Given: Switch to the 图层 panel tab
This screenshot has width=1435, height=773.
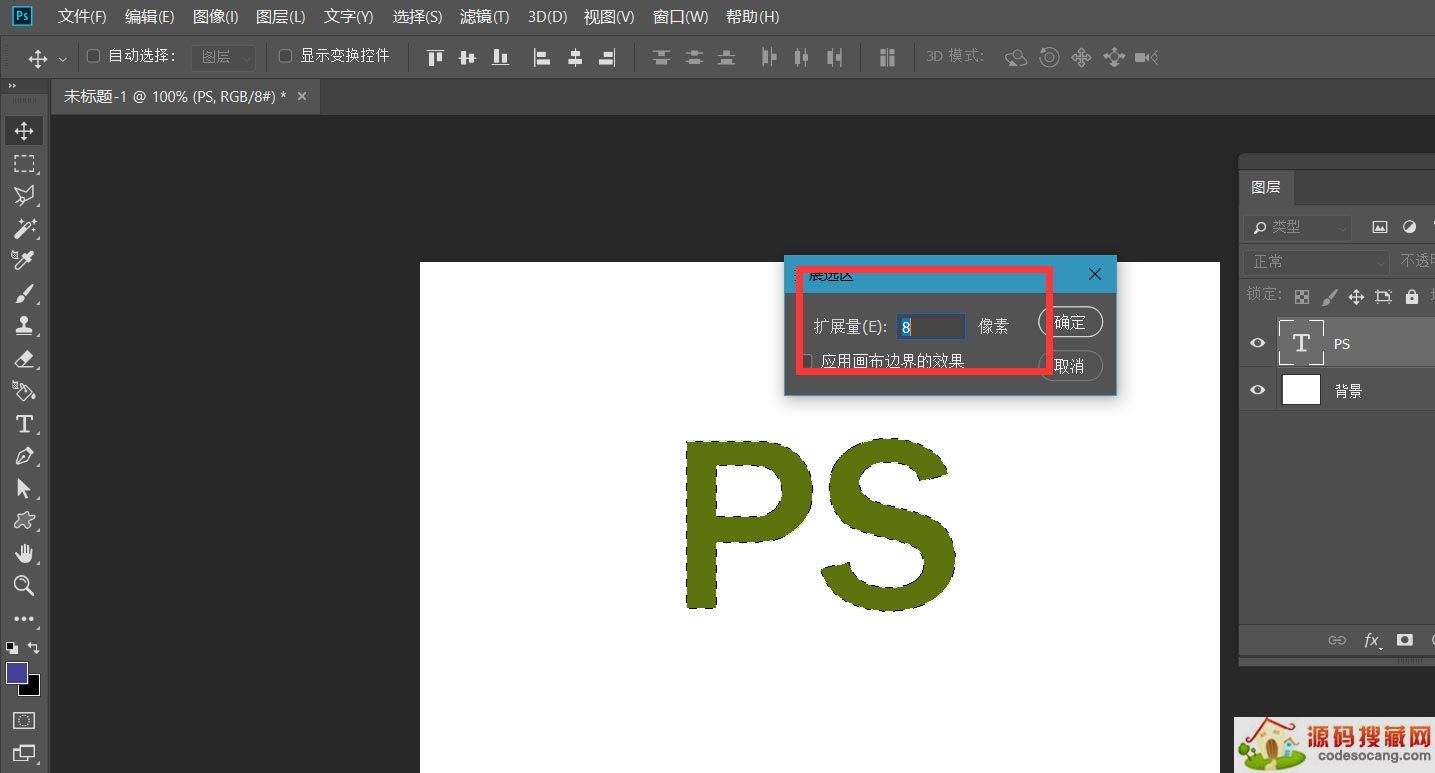Looking at the screenshot, I should point(1265,187).
